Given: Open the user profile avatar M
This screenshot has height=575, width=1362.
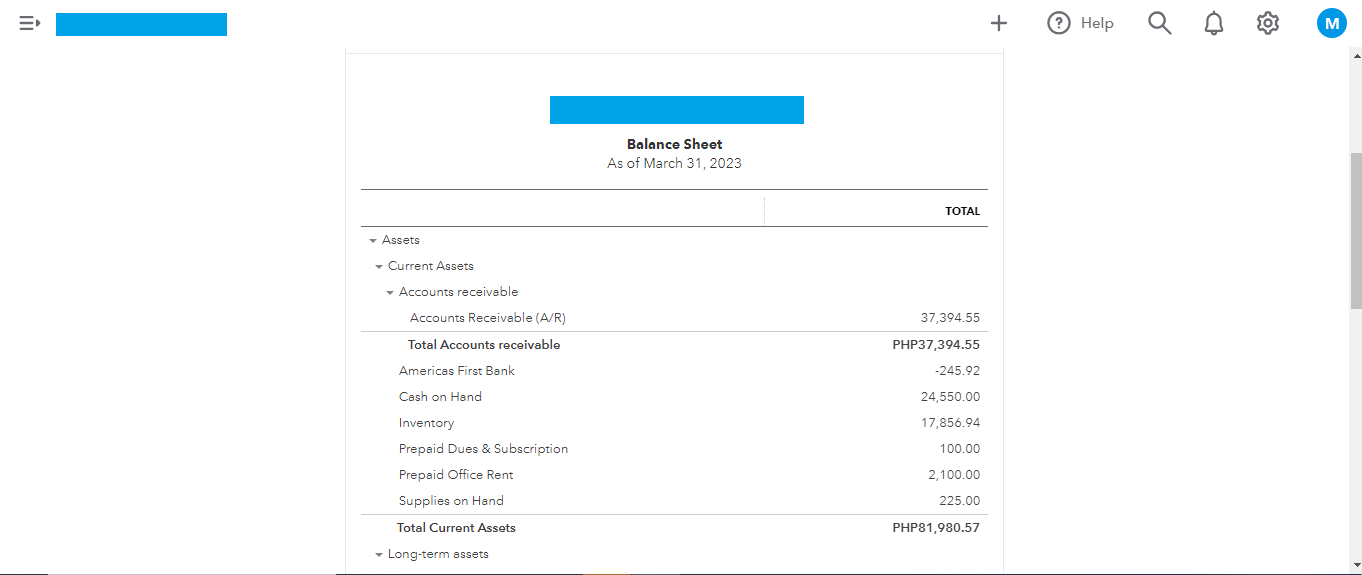Looking at the screenshot, I should coord(1331,23).
